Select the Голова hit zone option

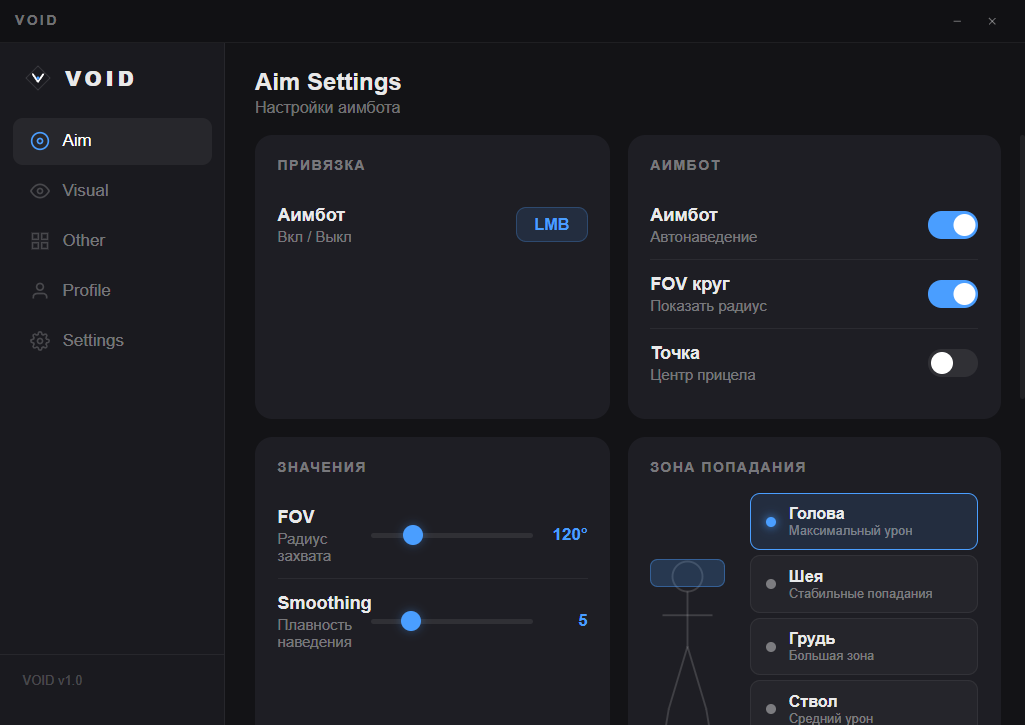click(x=864, y=522)
